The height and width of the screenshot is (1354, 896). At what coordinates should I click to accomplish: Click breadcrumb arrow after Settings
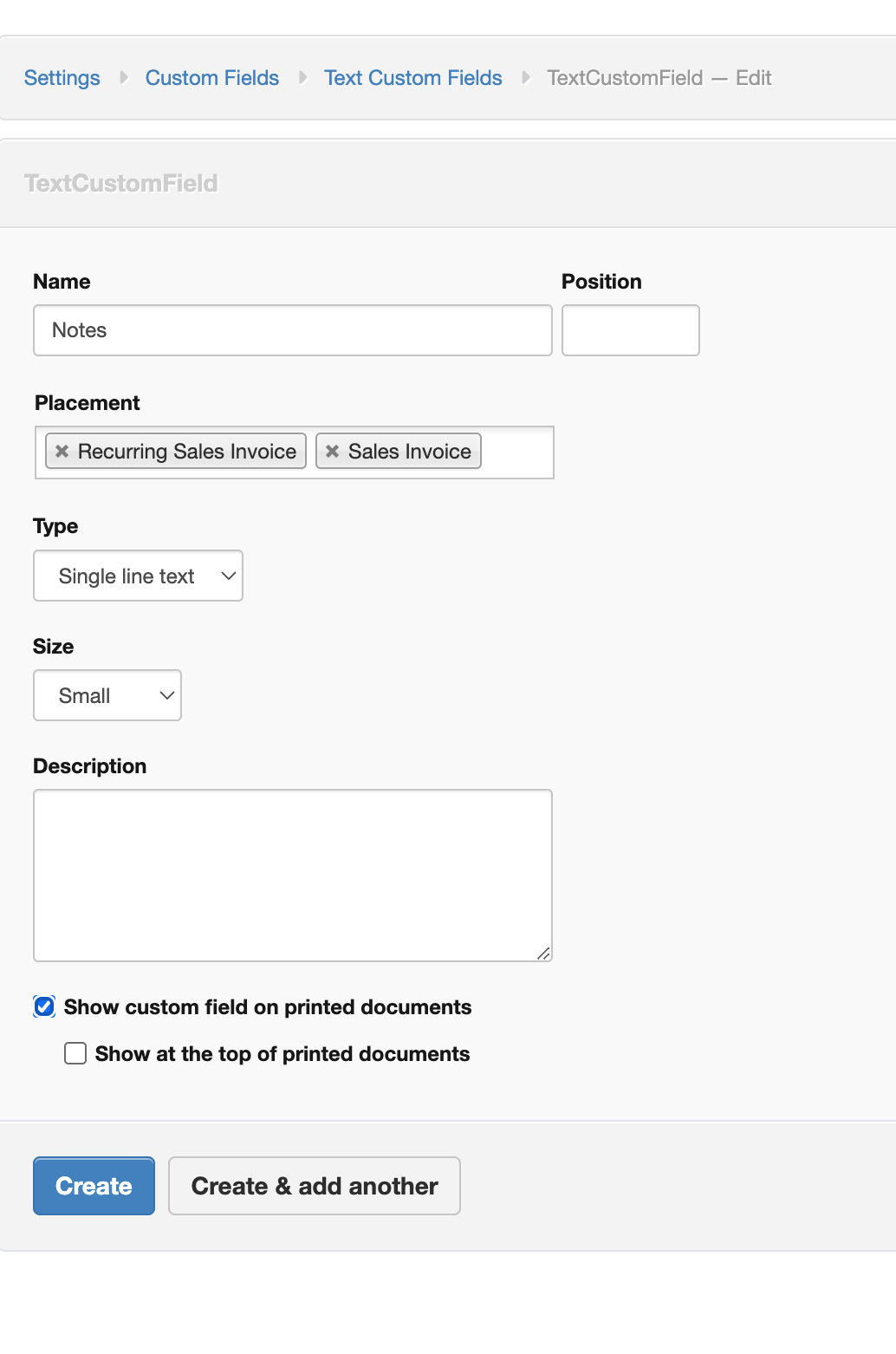[x=124, y=78]
